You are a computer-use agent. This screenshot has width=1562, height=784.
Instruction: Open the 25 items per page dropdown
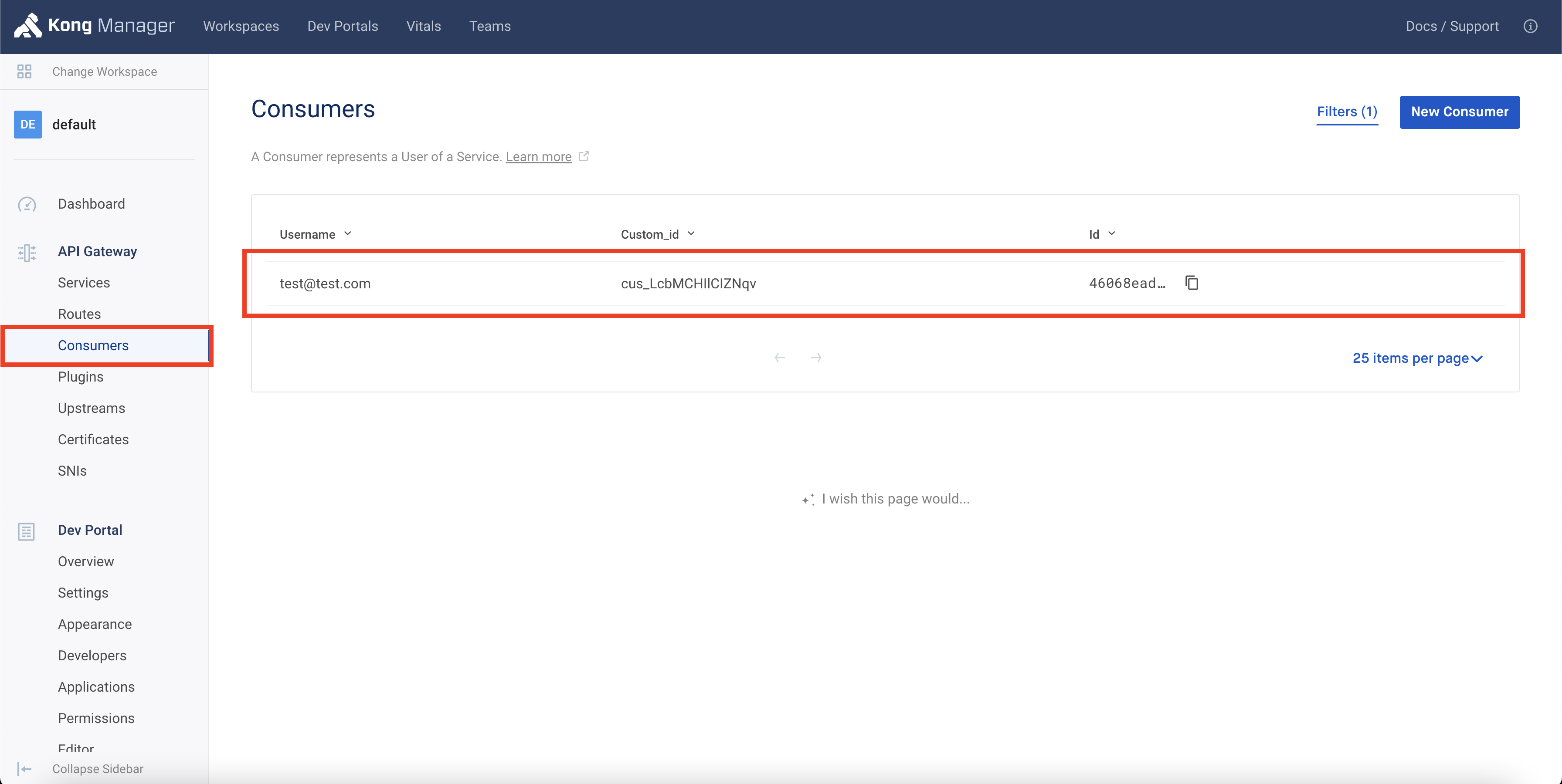click(x=1417, y=358)
